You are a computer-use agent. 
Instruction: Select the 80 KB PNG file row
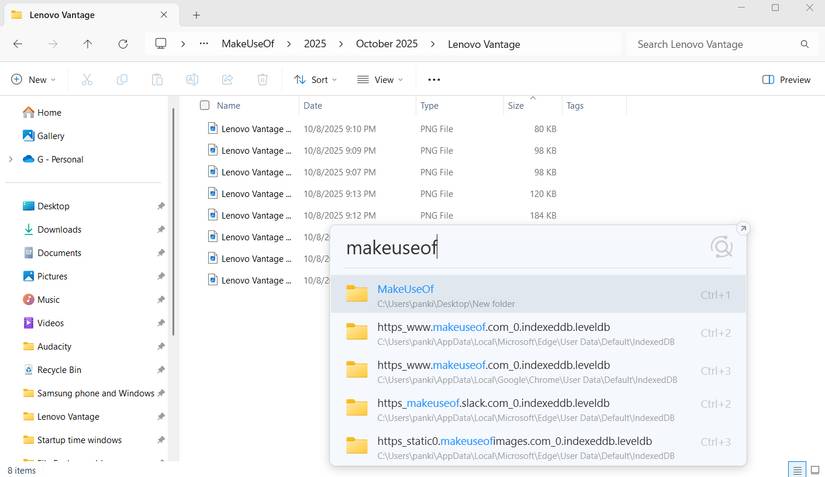click(x=382, y=129)
